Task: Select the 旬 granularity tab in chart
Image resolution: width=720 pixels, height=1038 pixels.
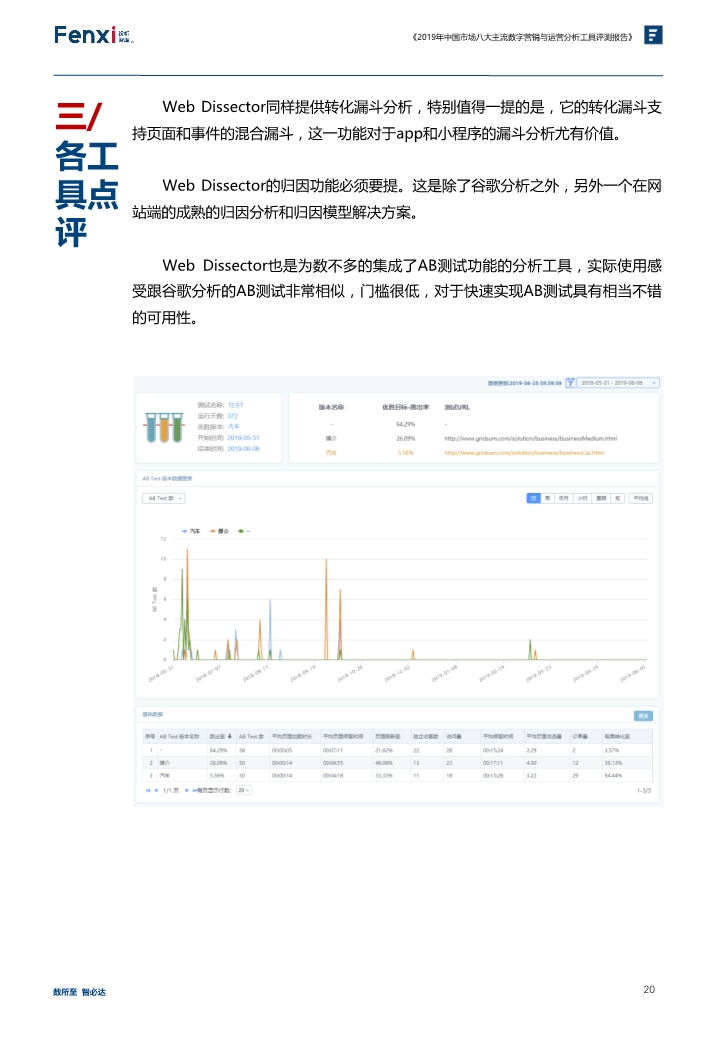Action: (x=617, y=498)
